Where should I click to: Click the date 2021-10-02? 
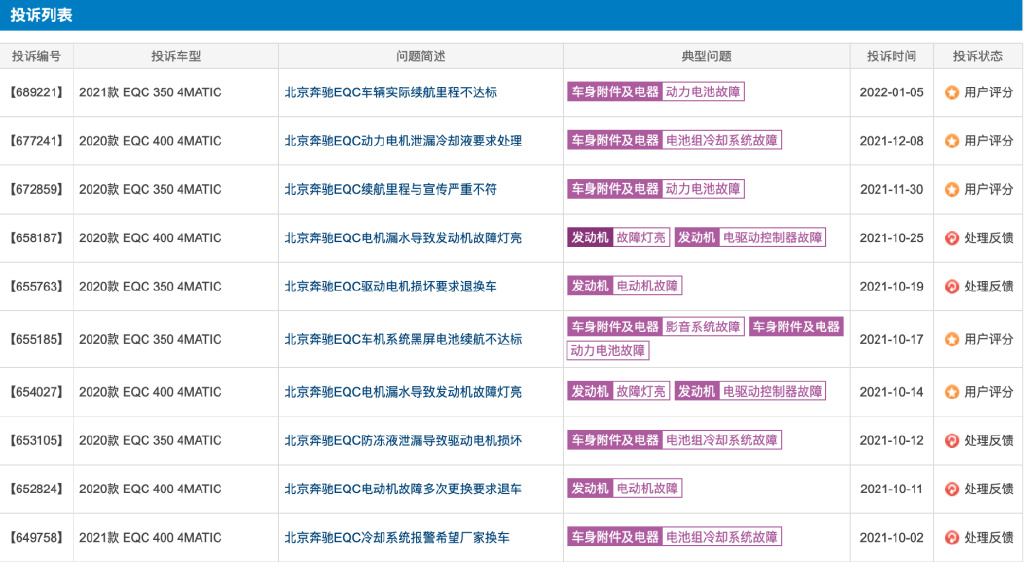tap(891, 538)
